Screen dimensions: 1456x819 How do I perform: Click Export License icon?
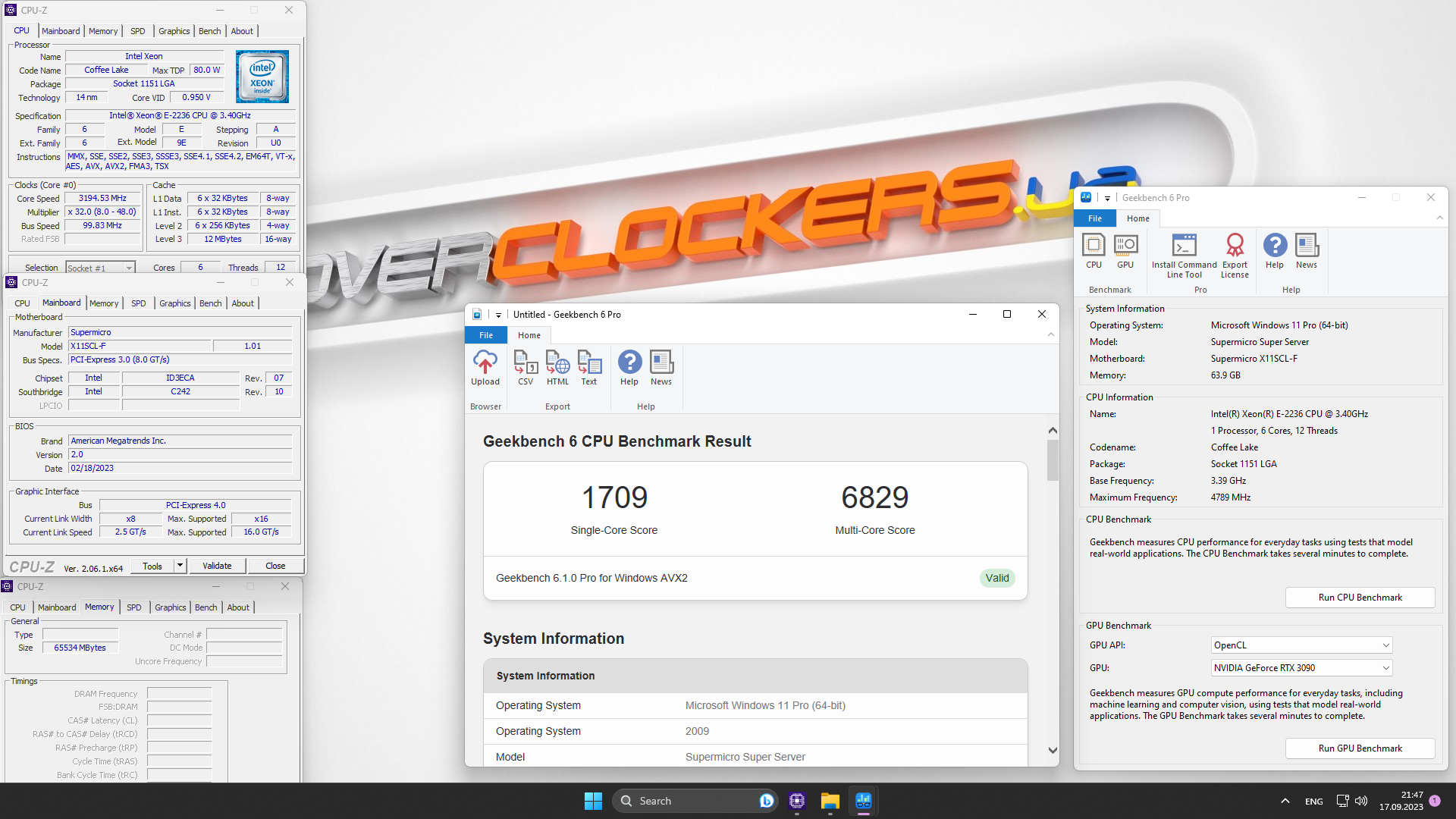tap(1235, 256)
